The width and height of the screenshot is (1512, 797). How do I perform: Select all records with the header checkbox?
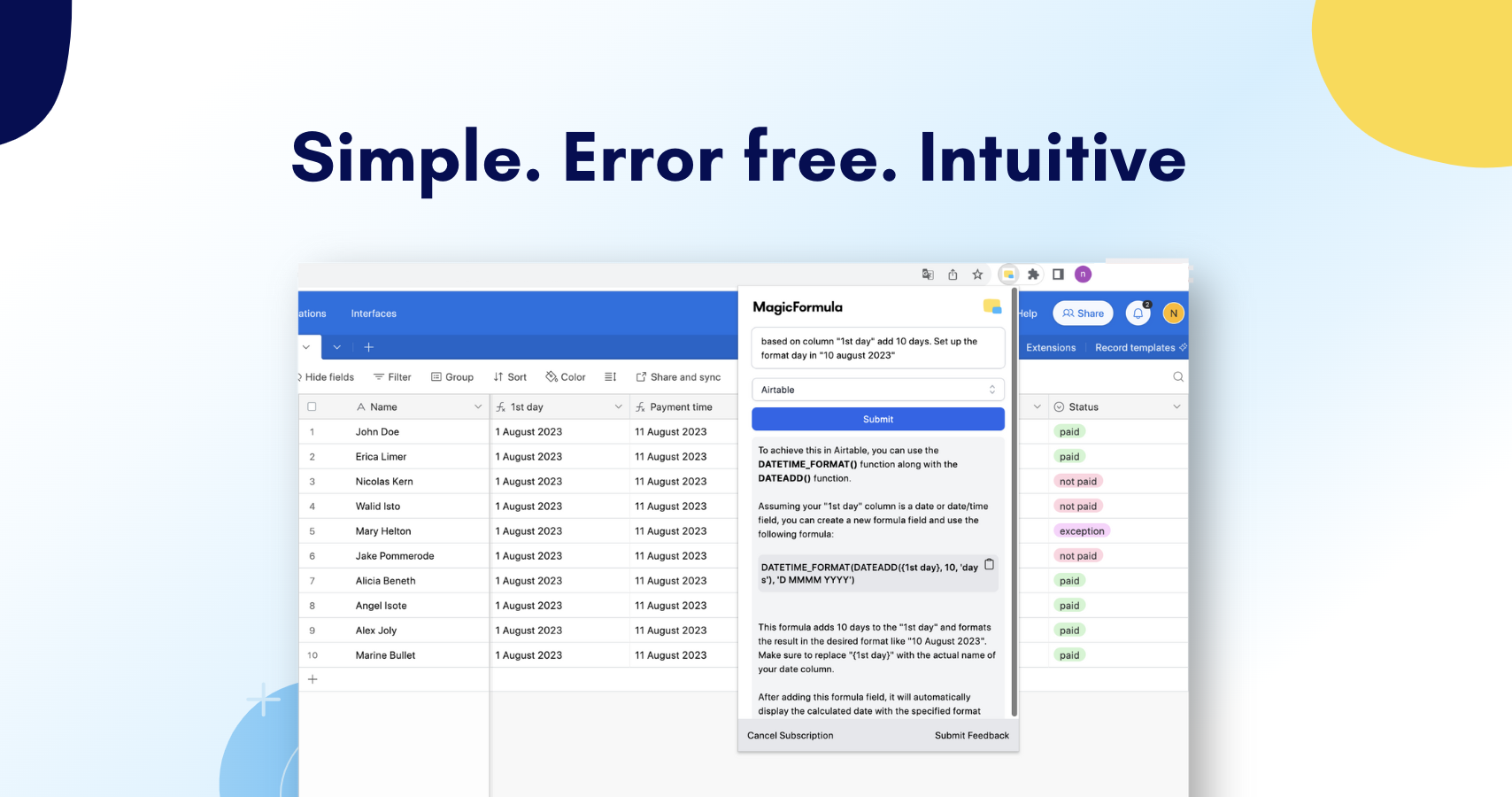(312, 406)
